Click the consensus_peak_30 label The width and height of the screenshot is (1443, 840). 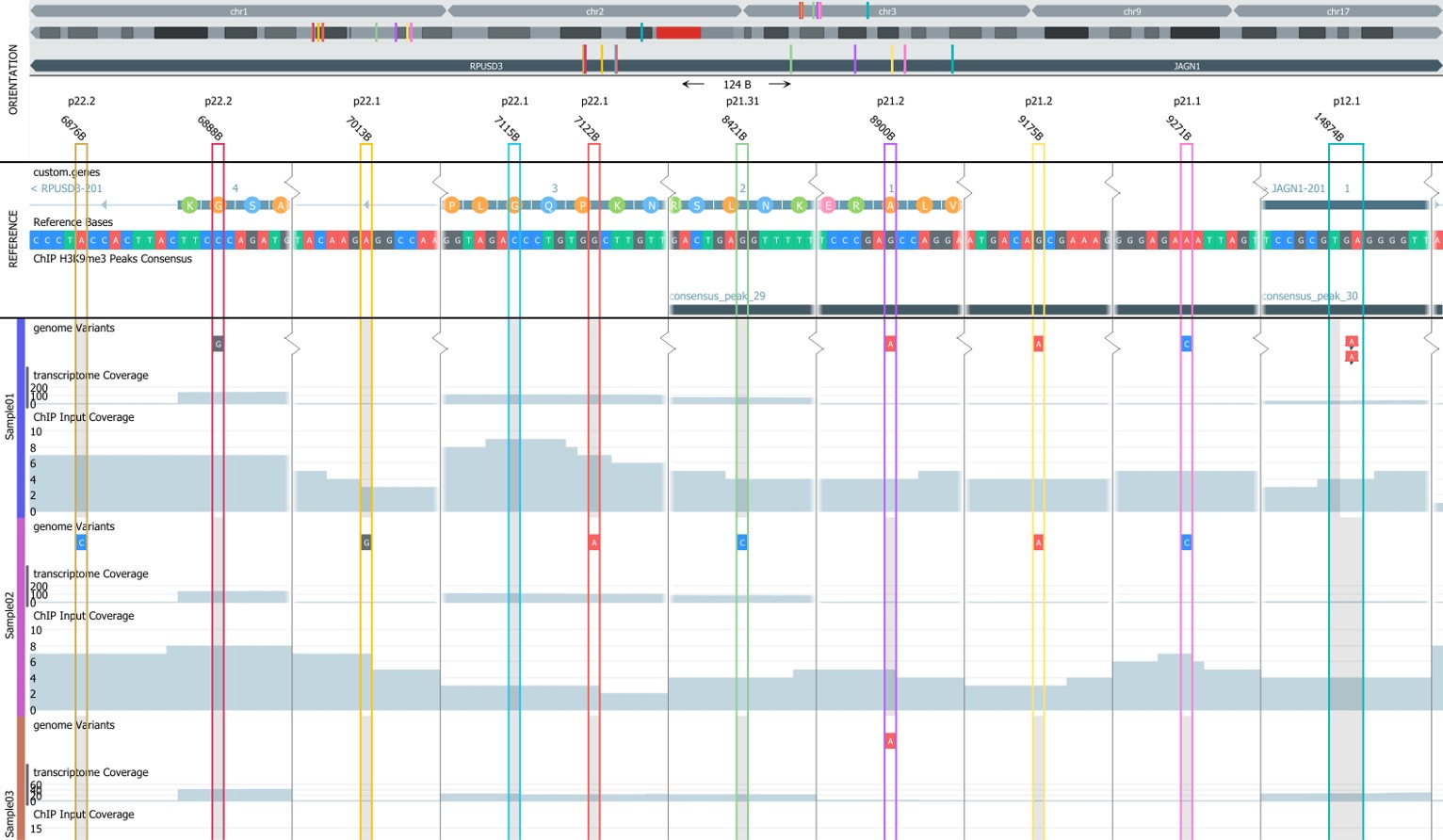(x=1310, y=296)
